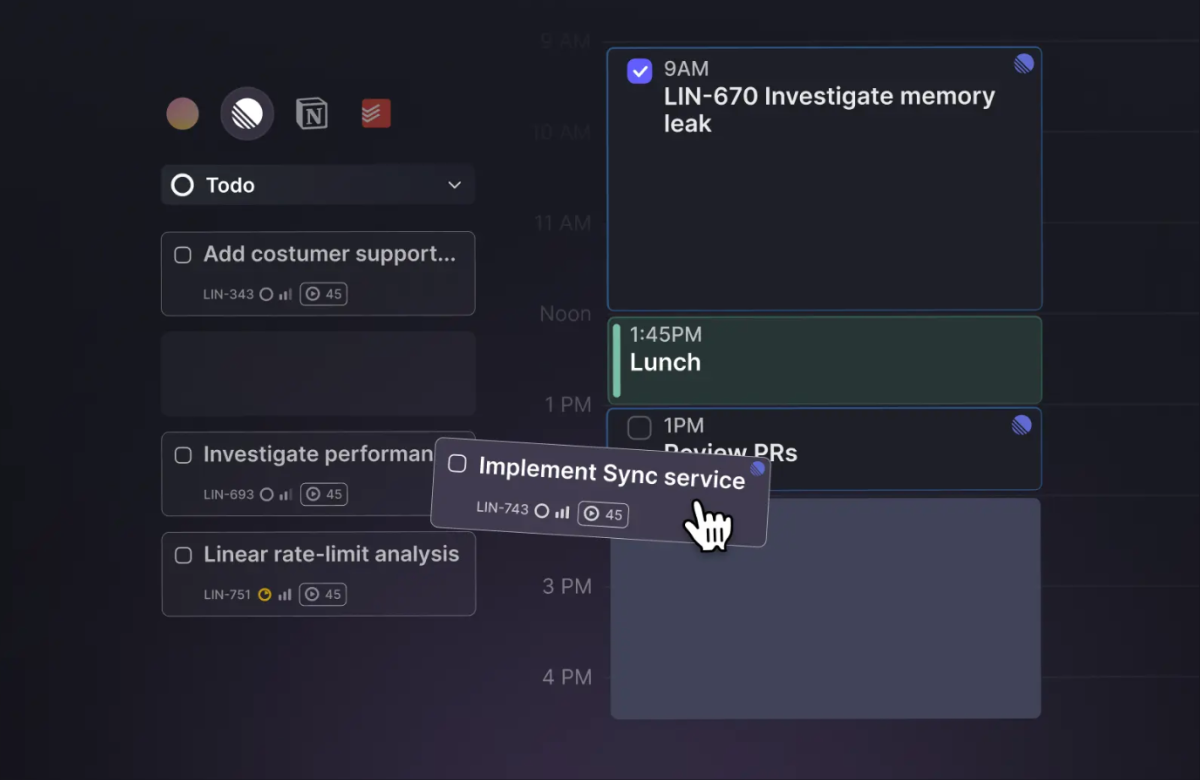Uncheck the LIN-670 Investigate memory leak checkbox

pyautogui.click(x=639, y=71)
